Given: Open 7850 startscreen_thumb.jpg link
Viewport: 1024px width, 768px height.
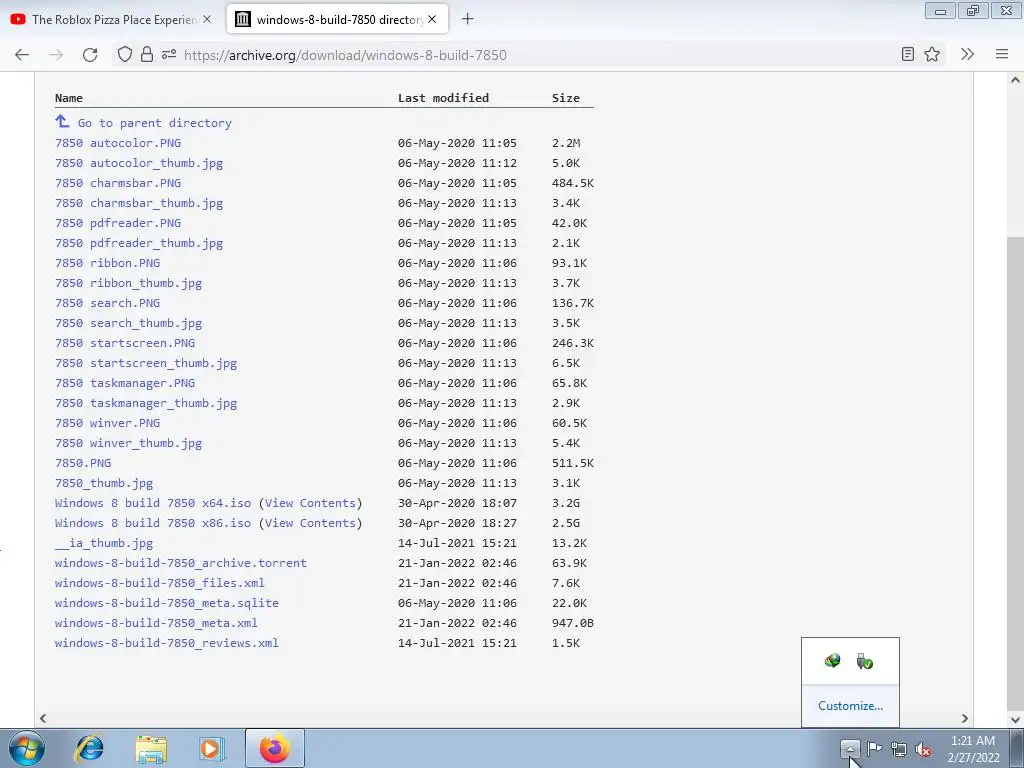Looking at the screenshot, I should tap(146, 362).
